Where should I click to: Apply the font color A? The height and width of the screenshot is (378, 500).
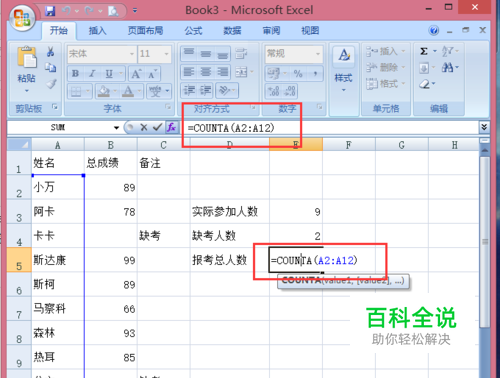click(128, 91)
